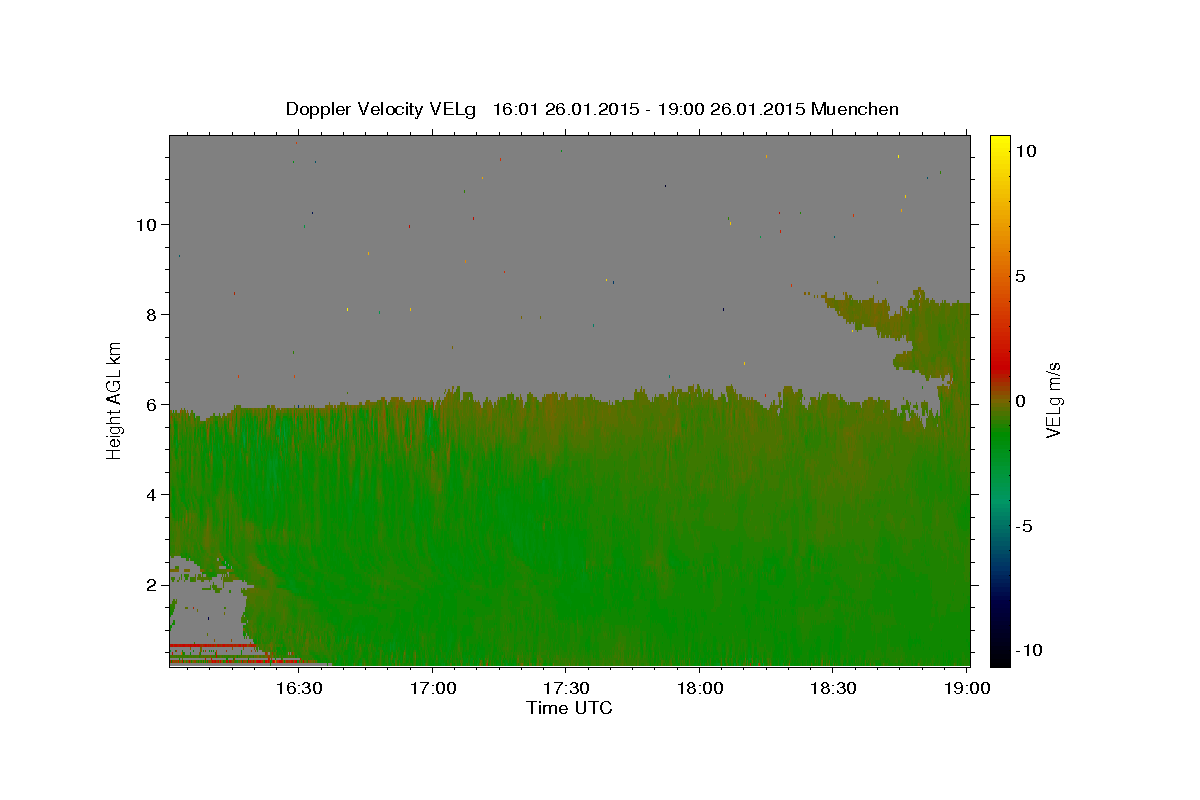
Task: Click the 'Muenchen' location in title
Action: [856, 109]
